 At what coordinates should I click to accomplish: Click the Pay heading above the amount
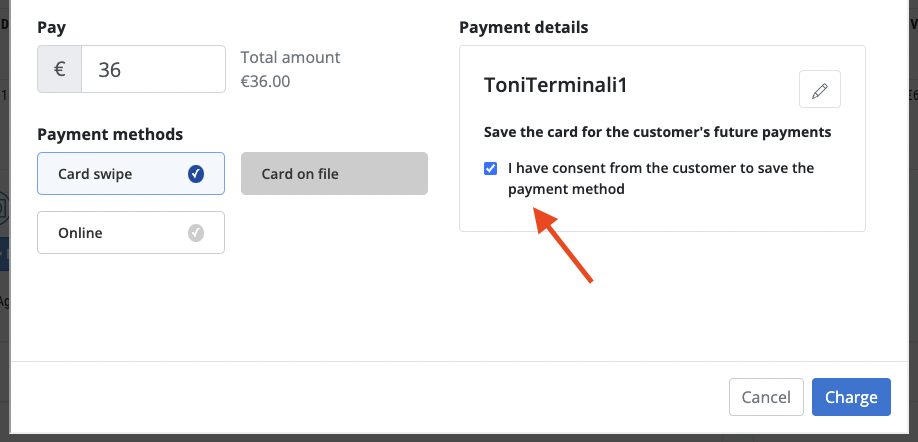click(52, 28)
